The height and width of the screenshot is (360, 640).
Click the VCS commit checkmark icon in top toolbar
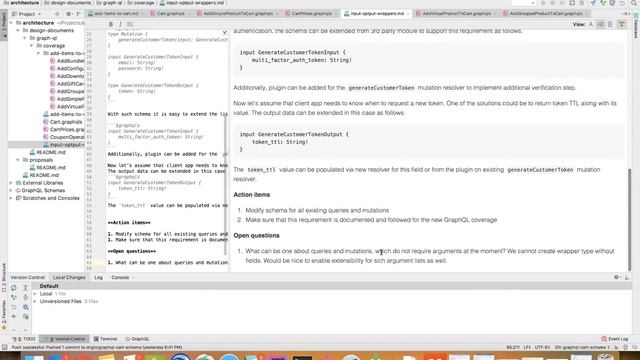point(603,3)
